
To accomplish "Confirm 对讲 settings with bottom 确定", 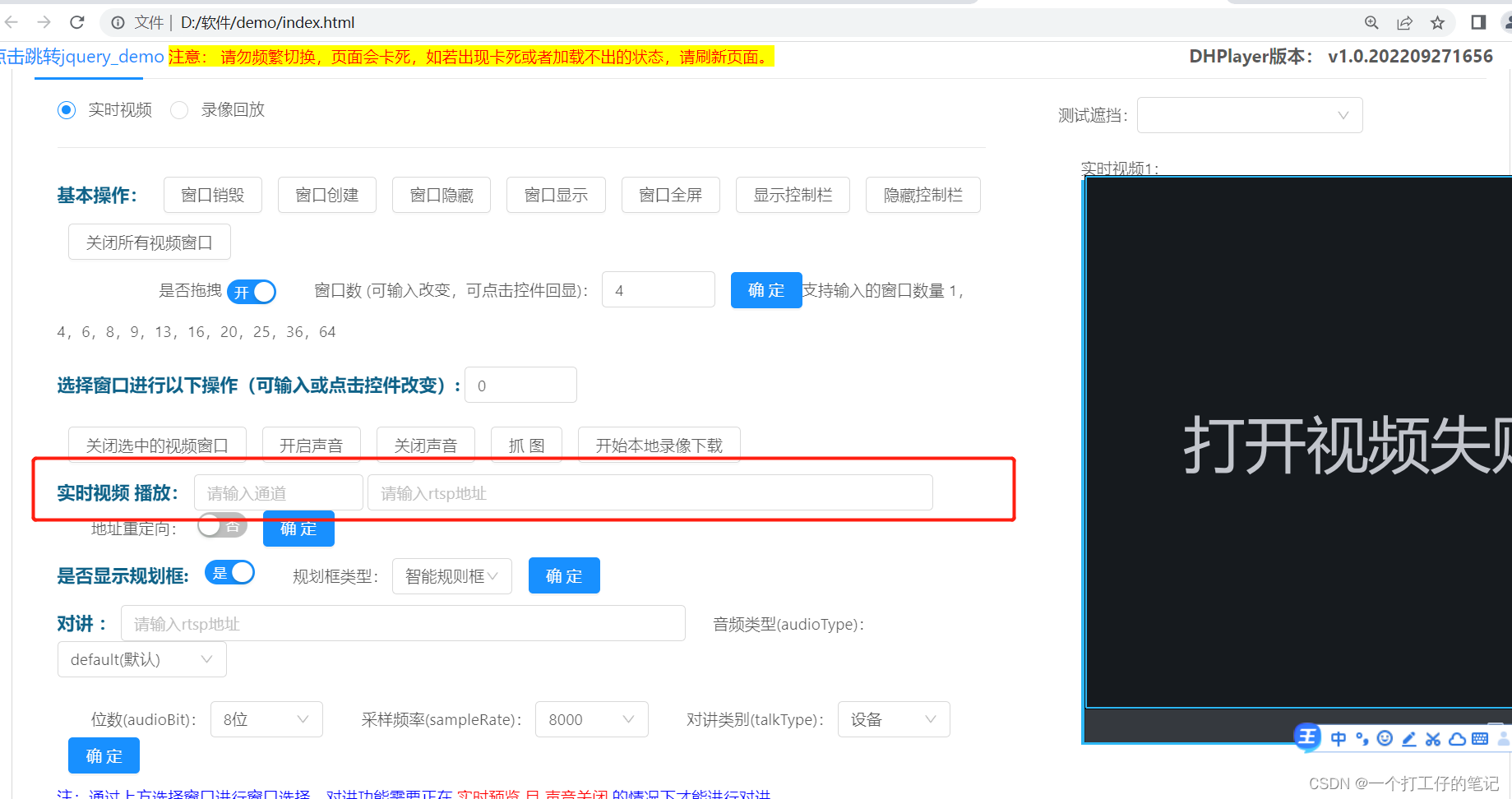I will (x=104, y=755).
